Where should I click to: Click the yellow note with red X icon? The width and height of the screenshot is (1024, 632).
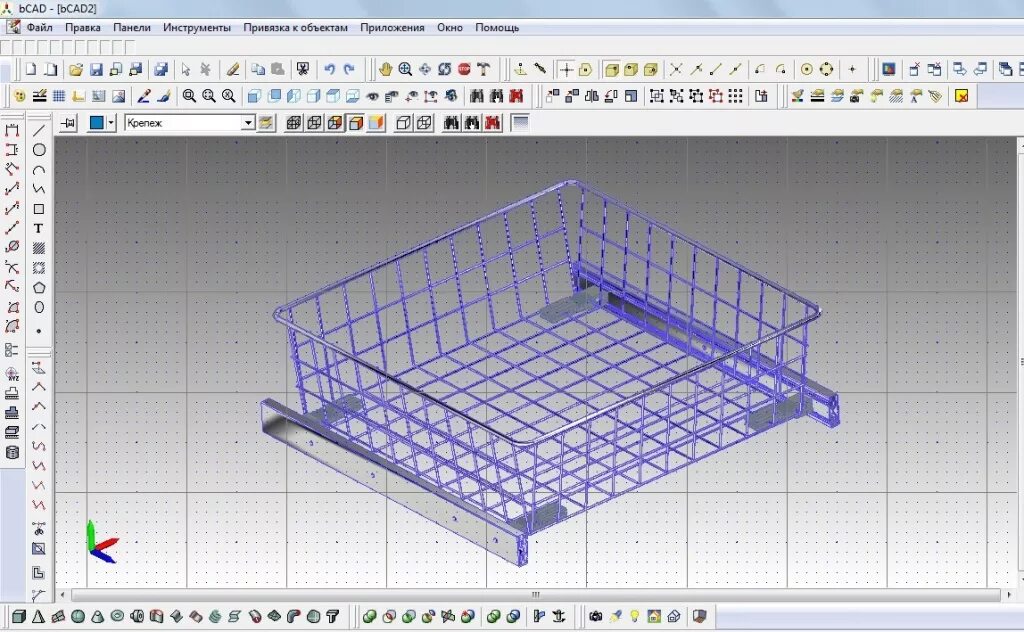961,97
